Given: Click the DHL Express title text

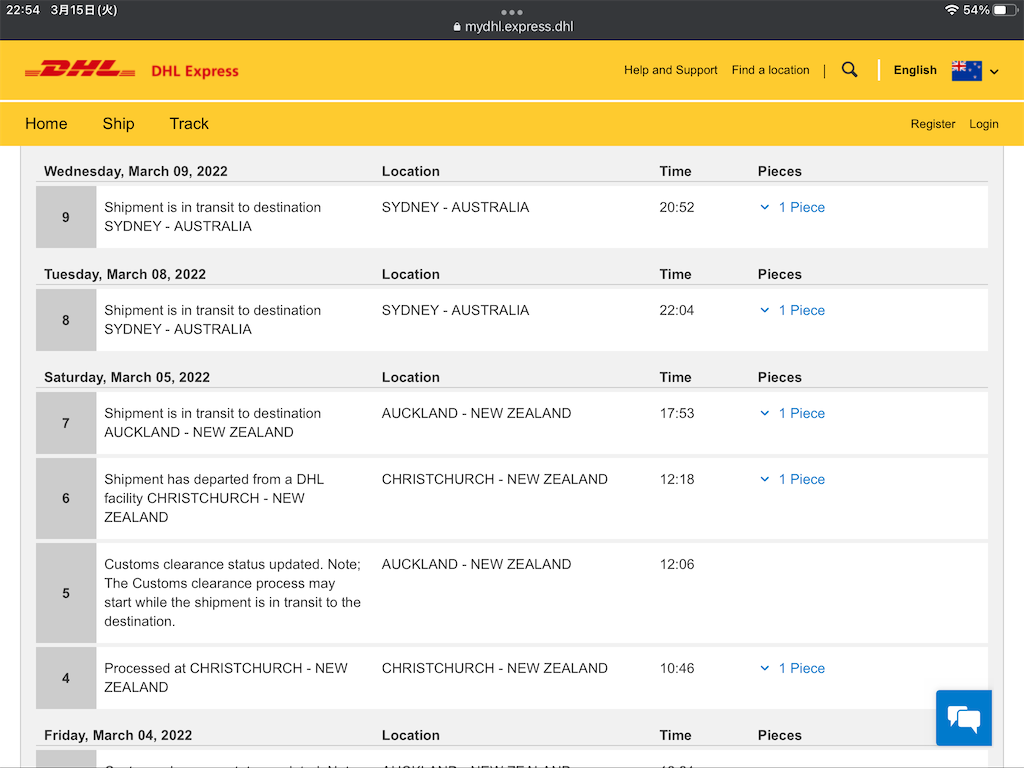Looking at the screenshot, I should [x=195, y=71].
